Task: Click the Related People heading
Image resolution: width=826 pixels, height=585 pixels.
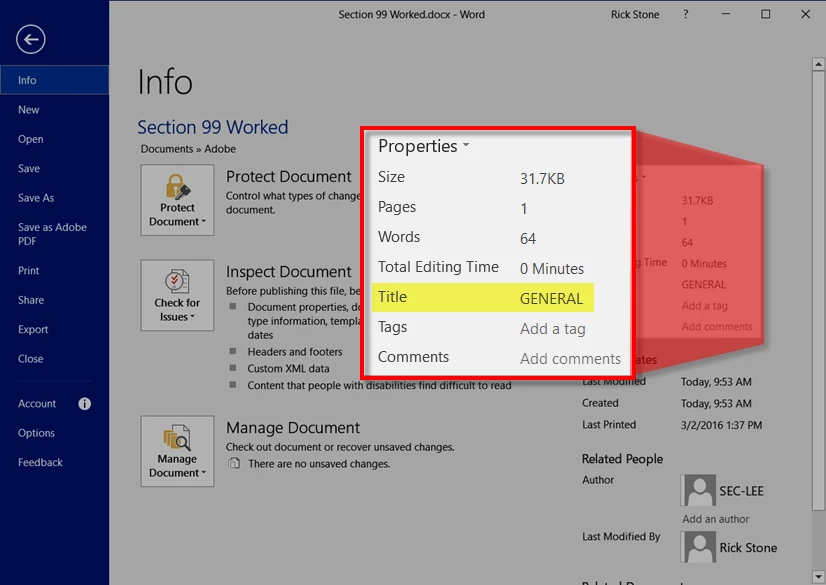Action: coord(622,459)
